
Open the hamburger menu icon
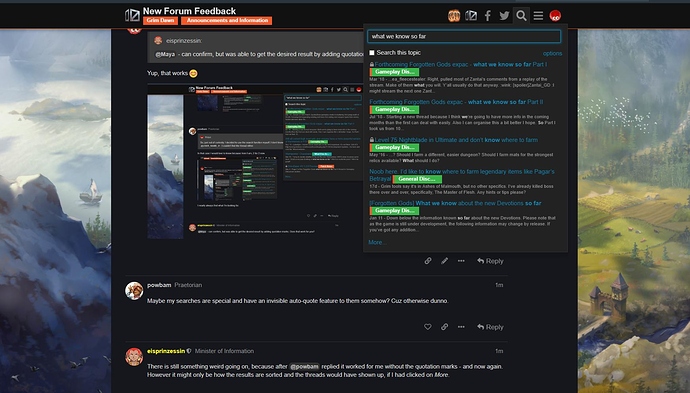tap(538, 16)
